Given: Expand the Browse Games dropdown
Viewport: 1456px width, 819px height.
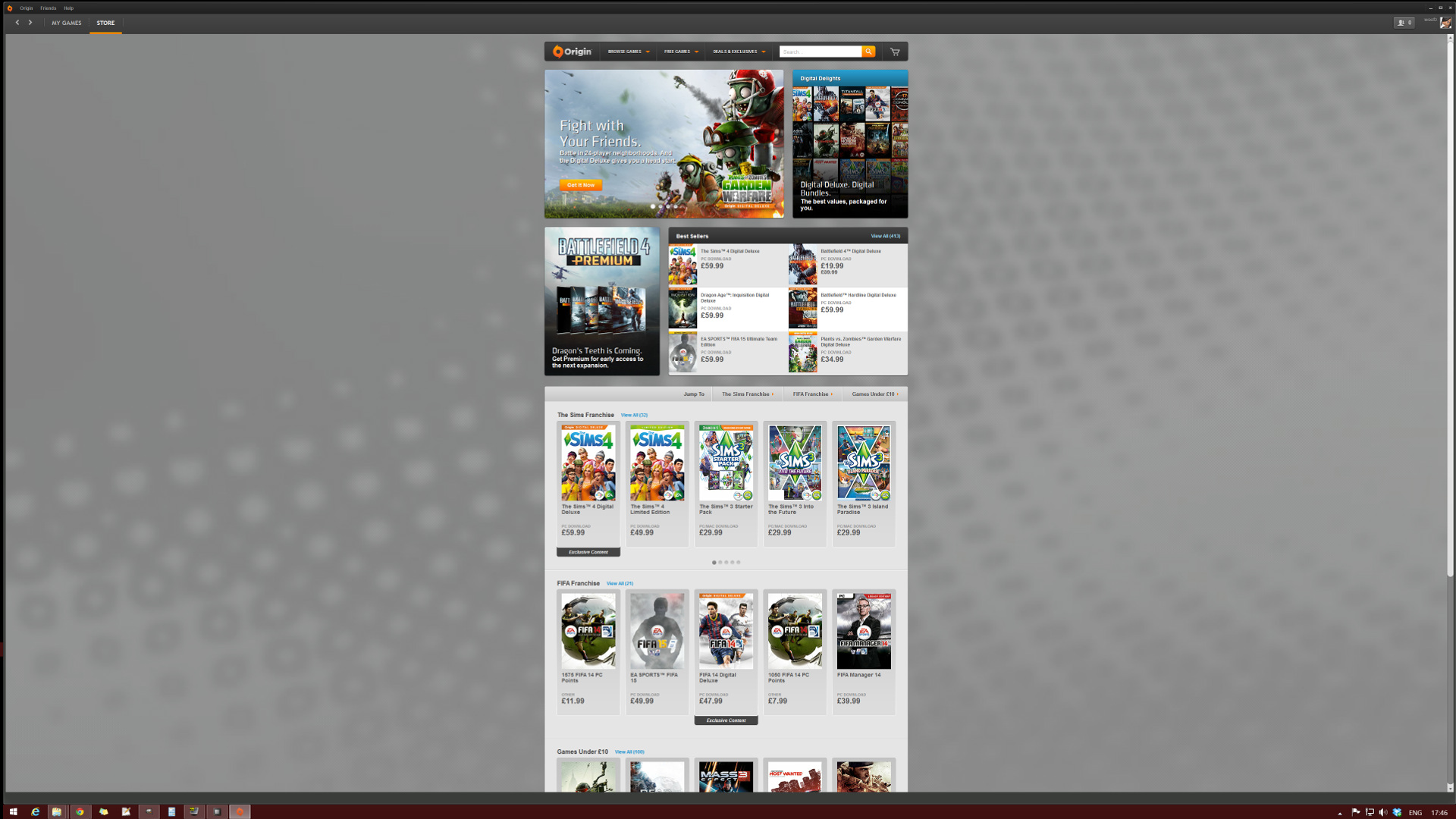Looking at the screenshot, I should tap(629, 52).
